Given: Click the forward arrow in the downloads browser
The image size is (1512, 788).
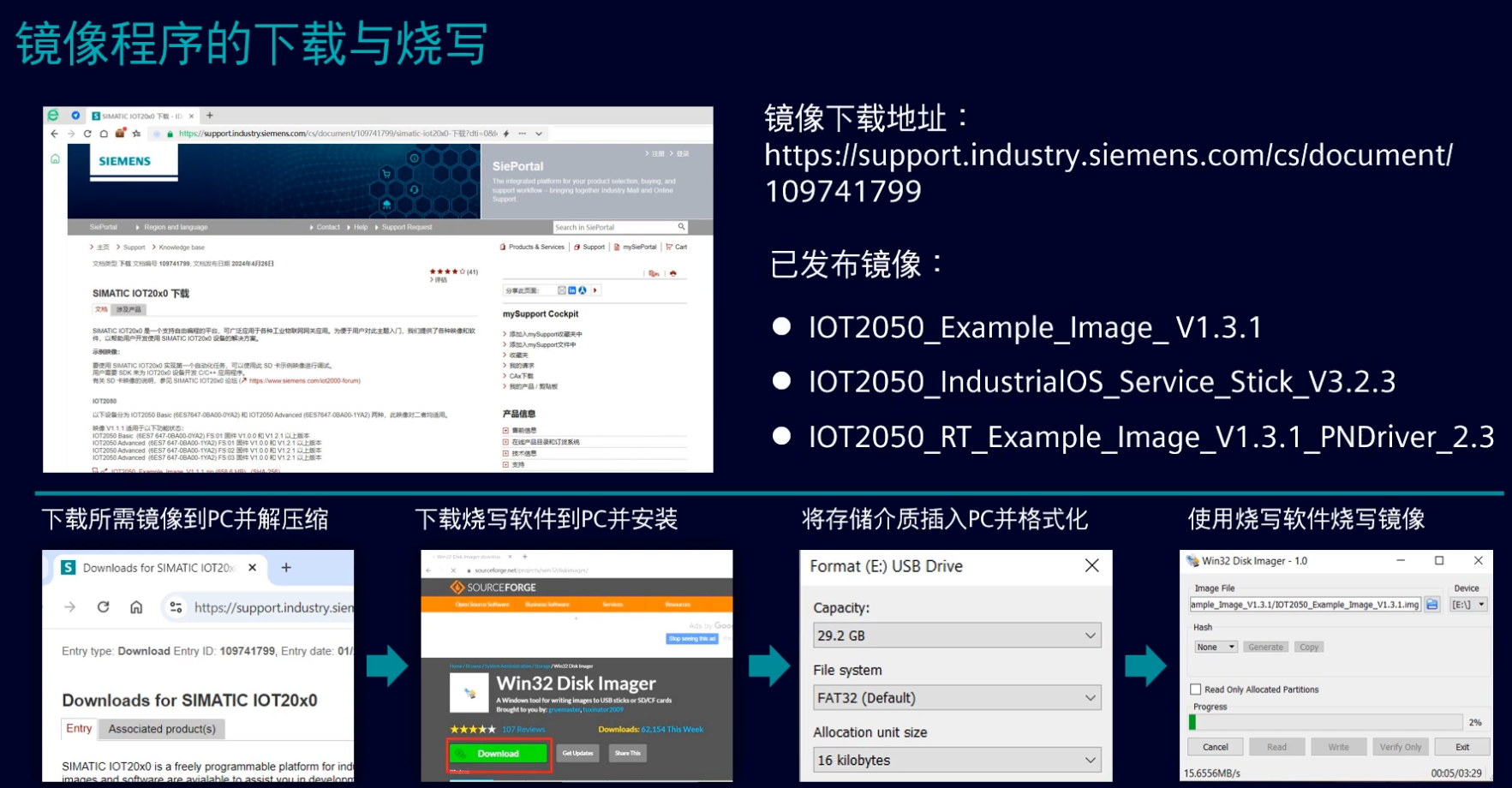Looking at the screenshot, I should pos(70,607).
